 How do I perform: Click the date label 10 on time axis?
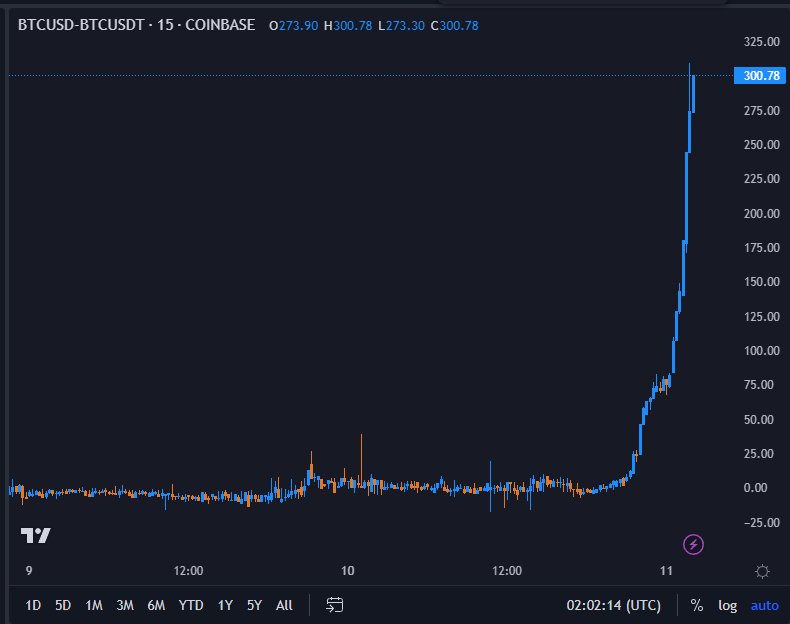click(348, 571)
